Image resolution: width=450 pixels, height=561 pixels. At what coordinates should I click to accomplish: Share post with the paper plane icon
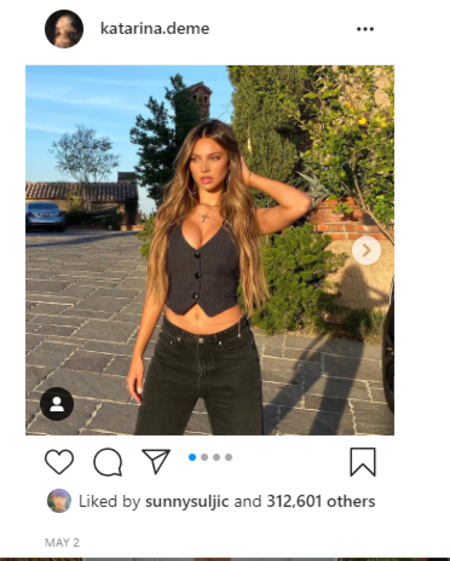[156, 462]
